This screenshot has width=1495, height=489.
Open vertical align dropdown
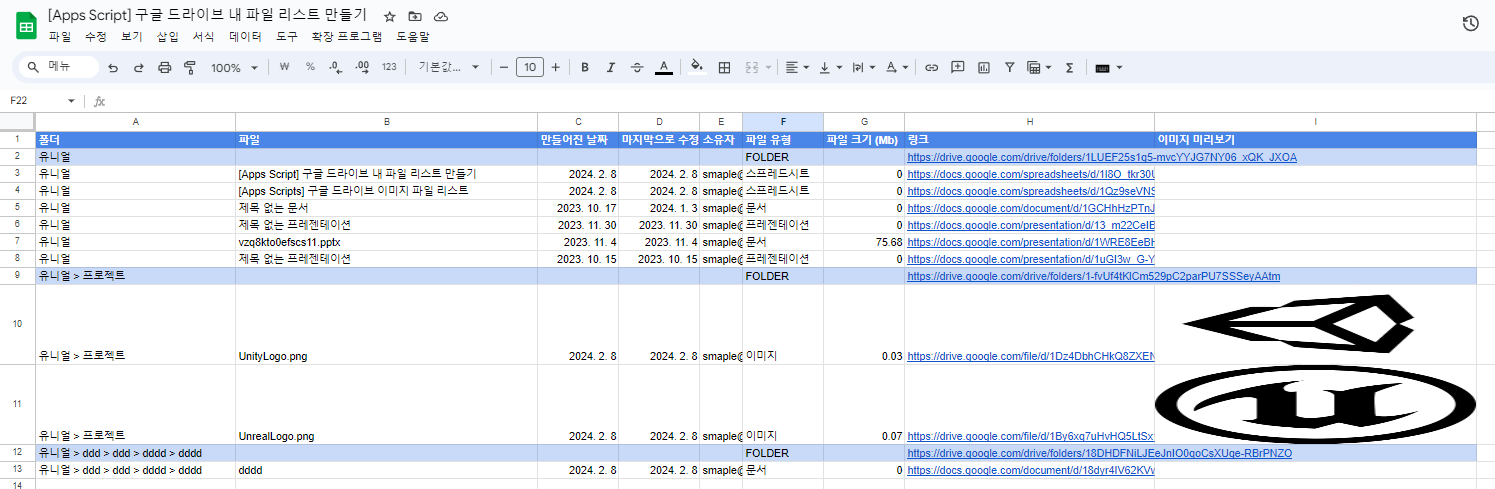tap(829, 67)
